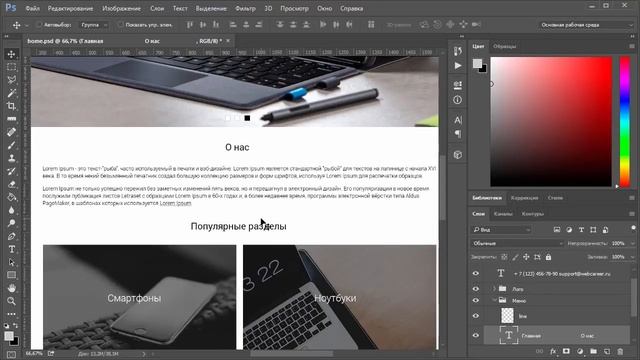Hide the Лого group layer
Image resolution: width=640 pixels, height=360 pixels.
pyautogui.click(x=476, y=289)
